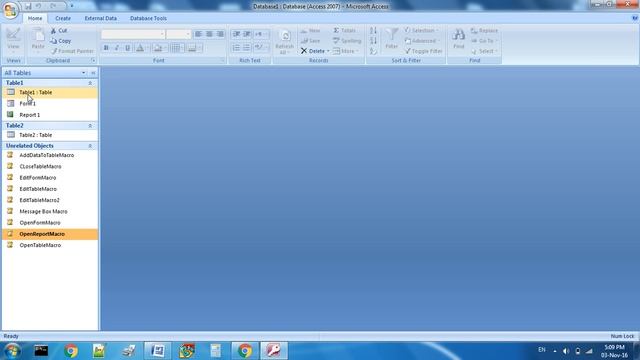Image resolution: width=640 pixels, height=360 pixels.
Task: Select EditFormMacro
Action: coord(50,178)
